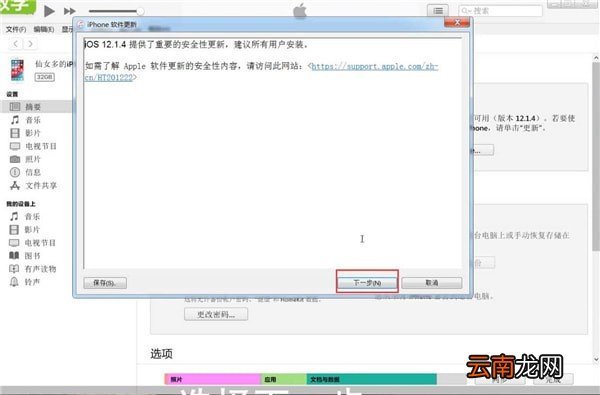Screen dimensions: 600x395
Task: Select 信息 in the sidebar
Action: pyautogui.click(x=33, y=172)
